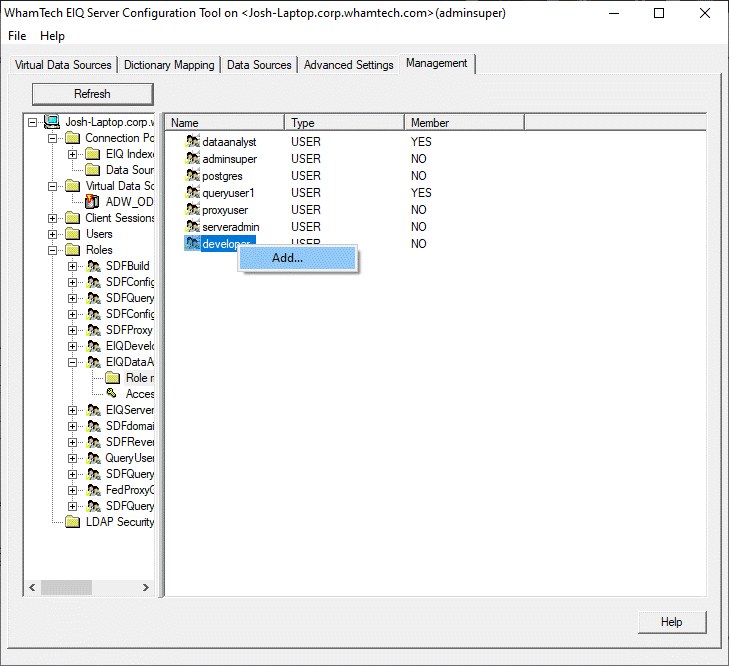The width and height of the screenshot is (729, 666).
Task: Click the EIQServer role icon
Action: [93, 410]
